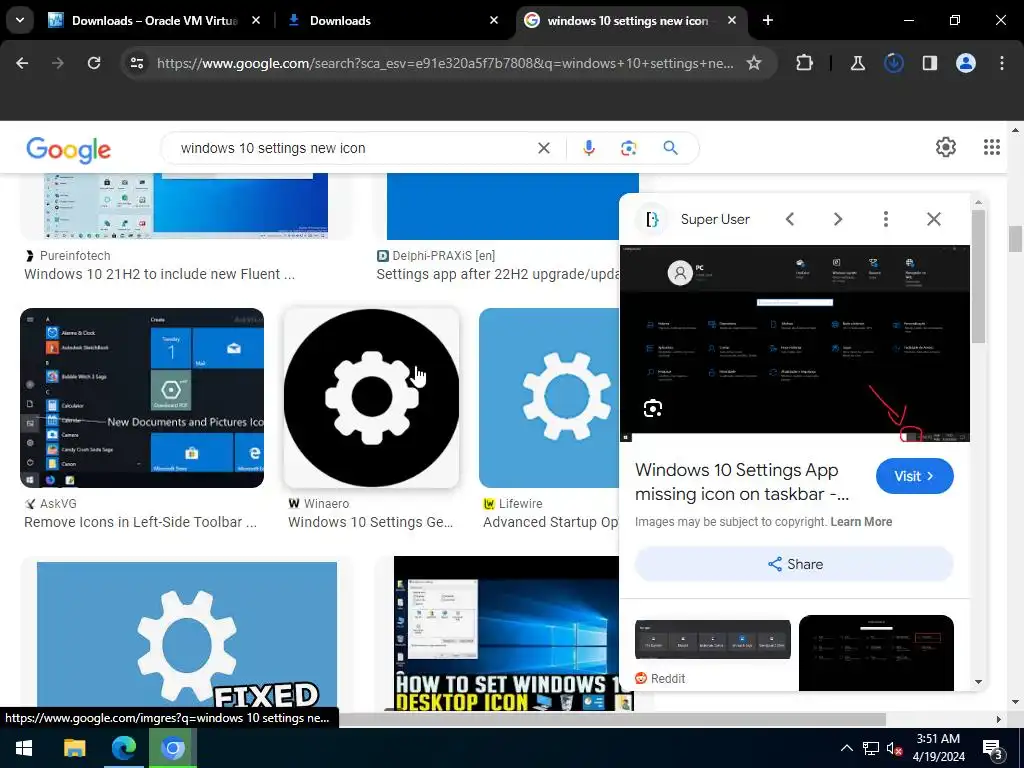Click the Super User source name
Image resolution: width=1024 pixels, height=768 pixels.
(x=715, y=219)
